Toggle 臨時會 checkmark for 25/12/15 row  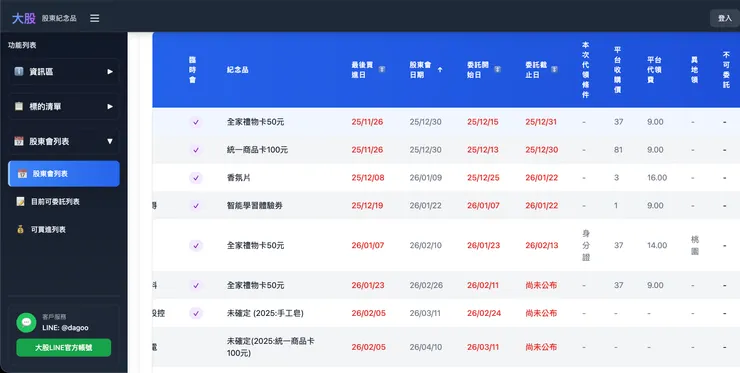(196, 122)
